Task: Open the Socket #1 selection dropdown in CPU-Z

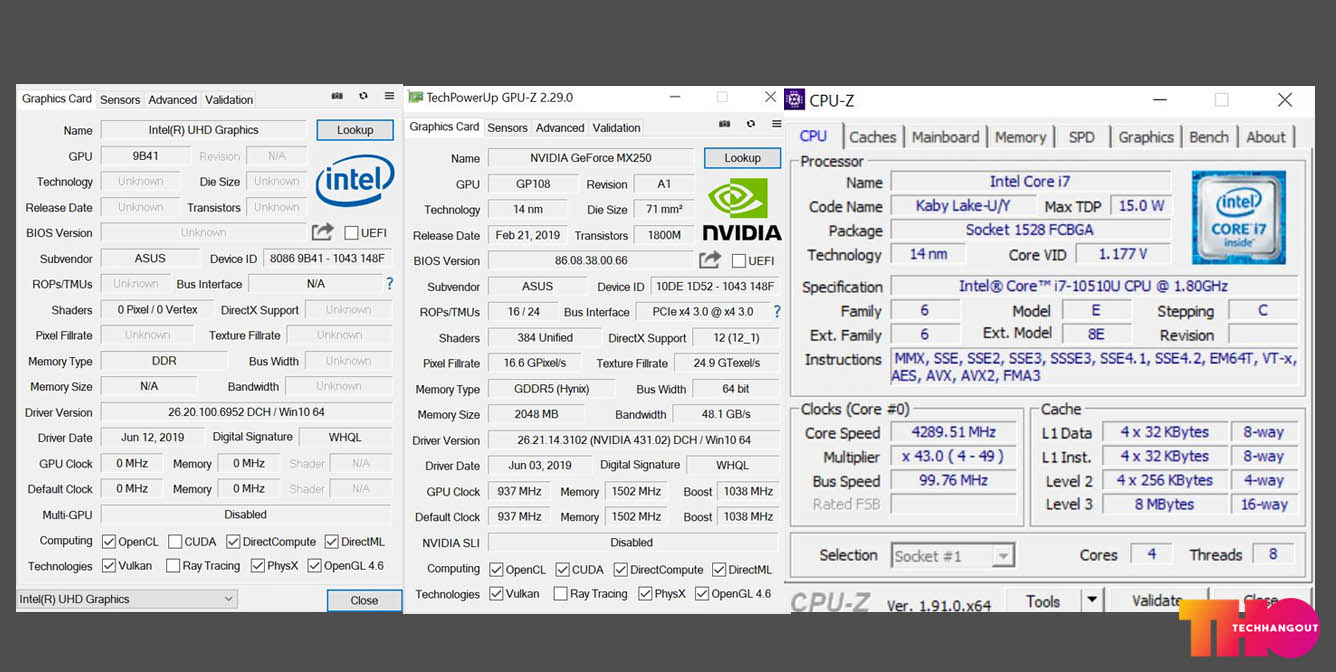Action: 953,555
